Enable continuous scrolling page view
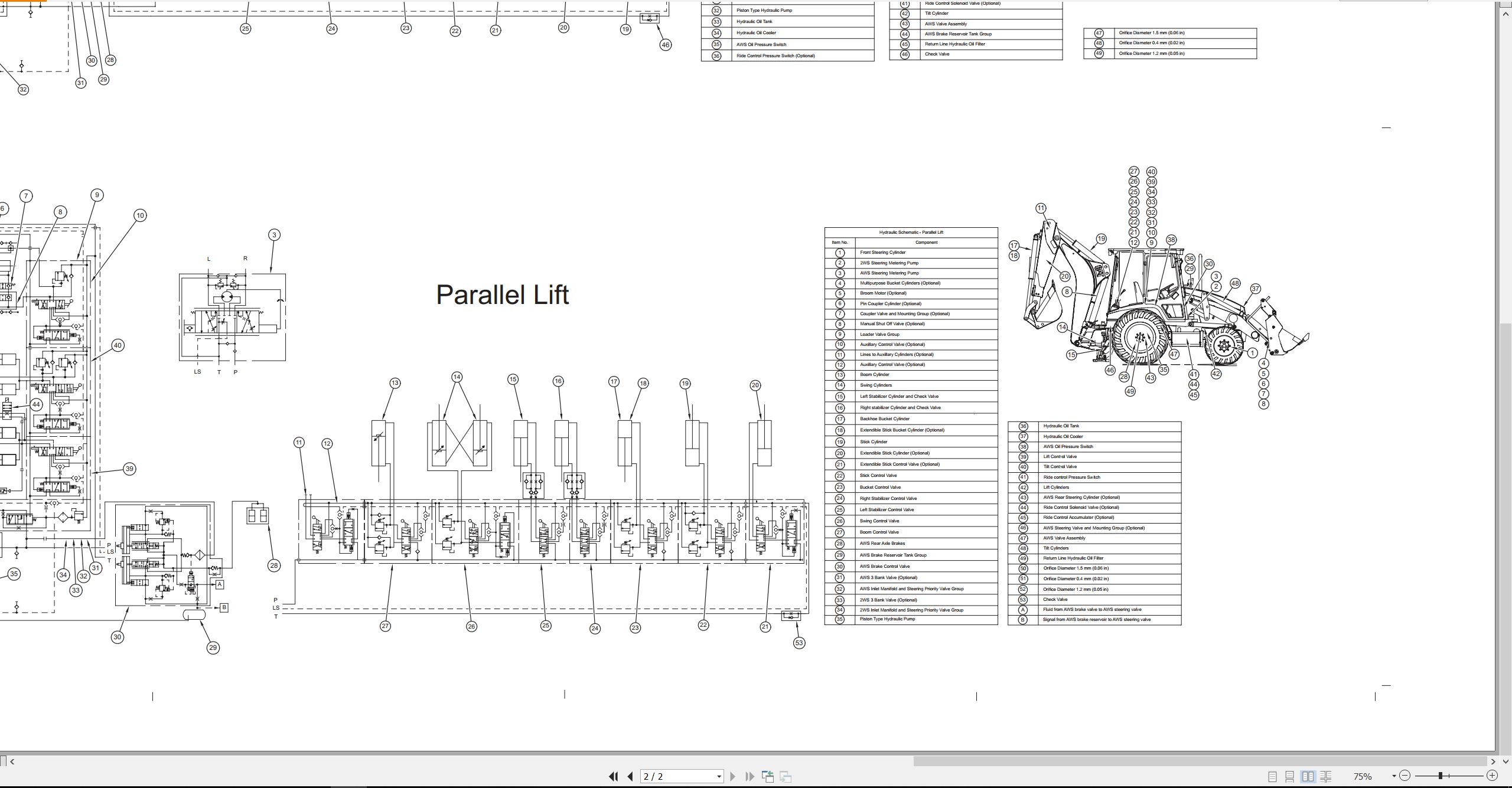 tap(1290, 776)
